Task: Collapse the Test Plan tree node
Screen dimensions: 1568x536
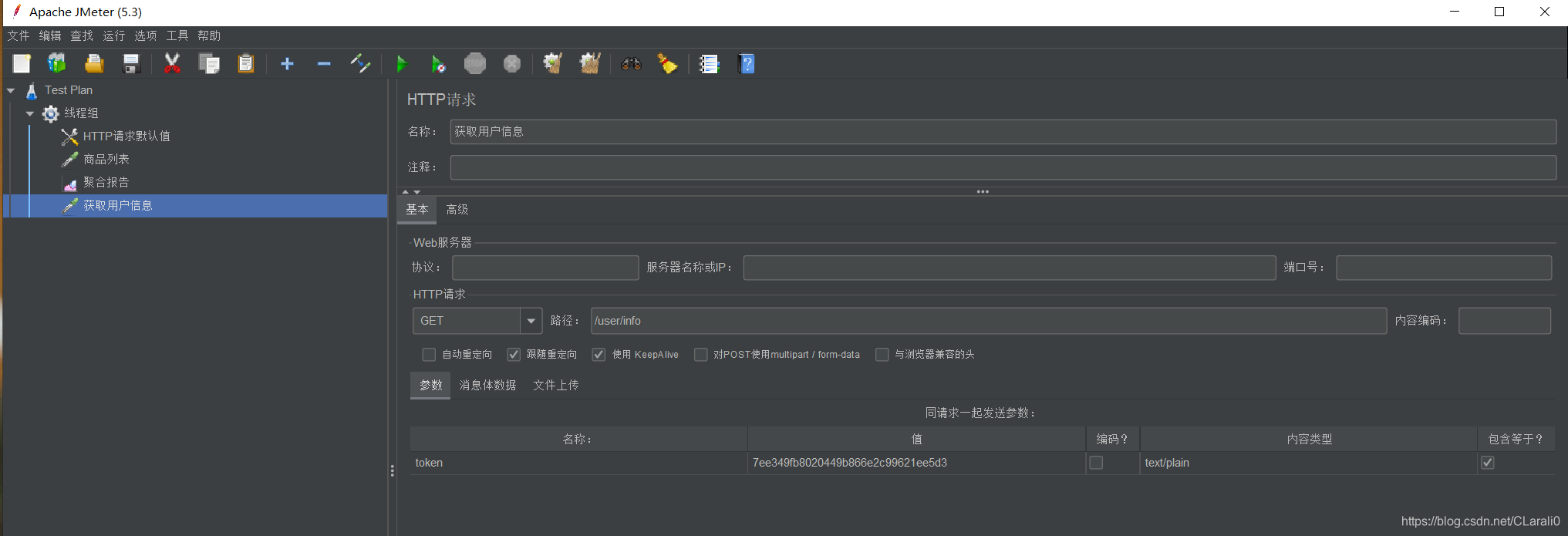Action: pos(11,90)
